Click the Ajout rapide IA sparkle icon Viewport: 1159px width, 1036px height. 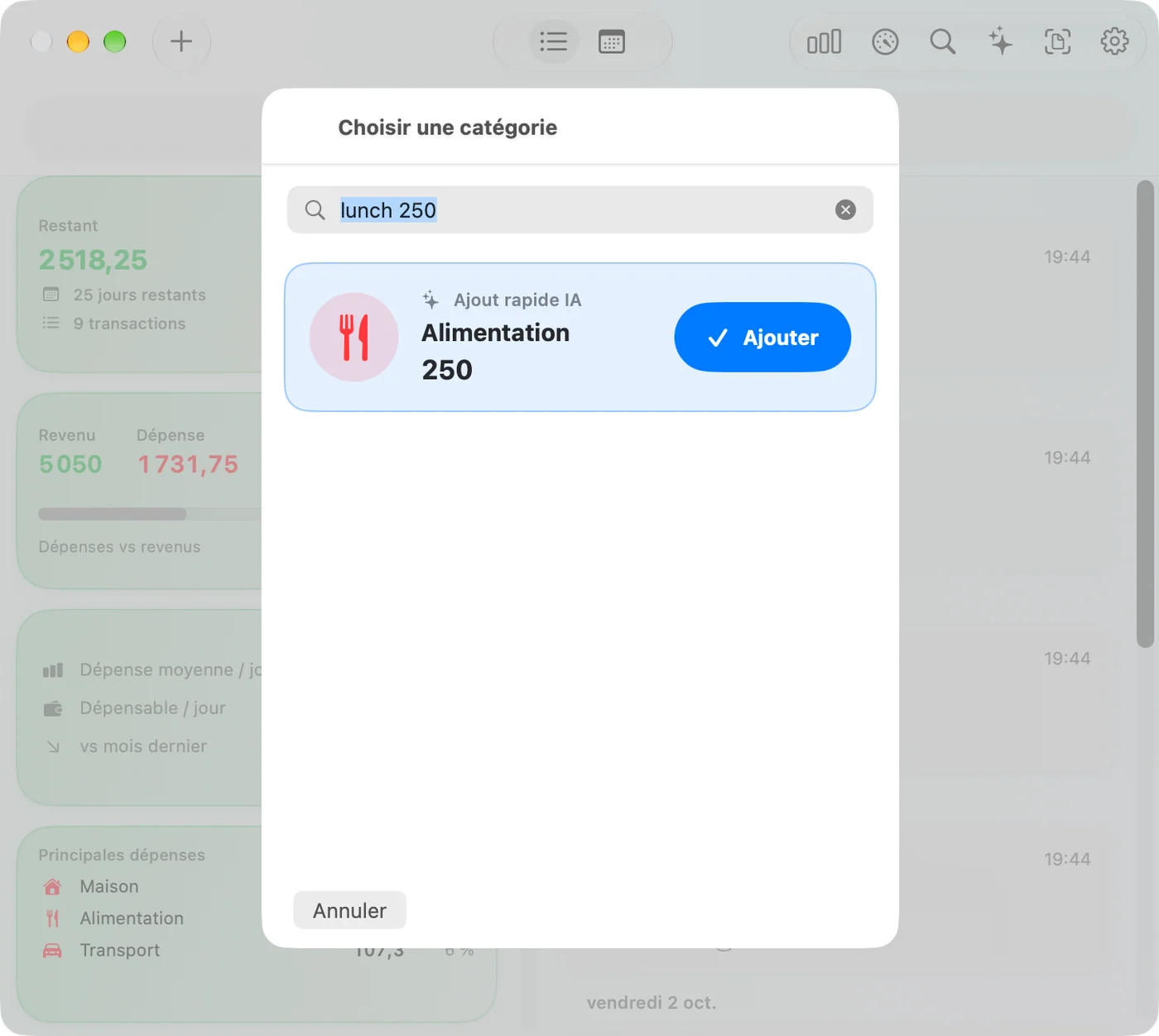(x=430, y=300)
